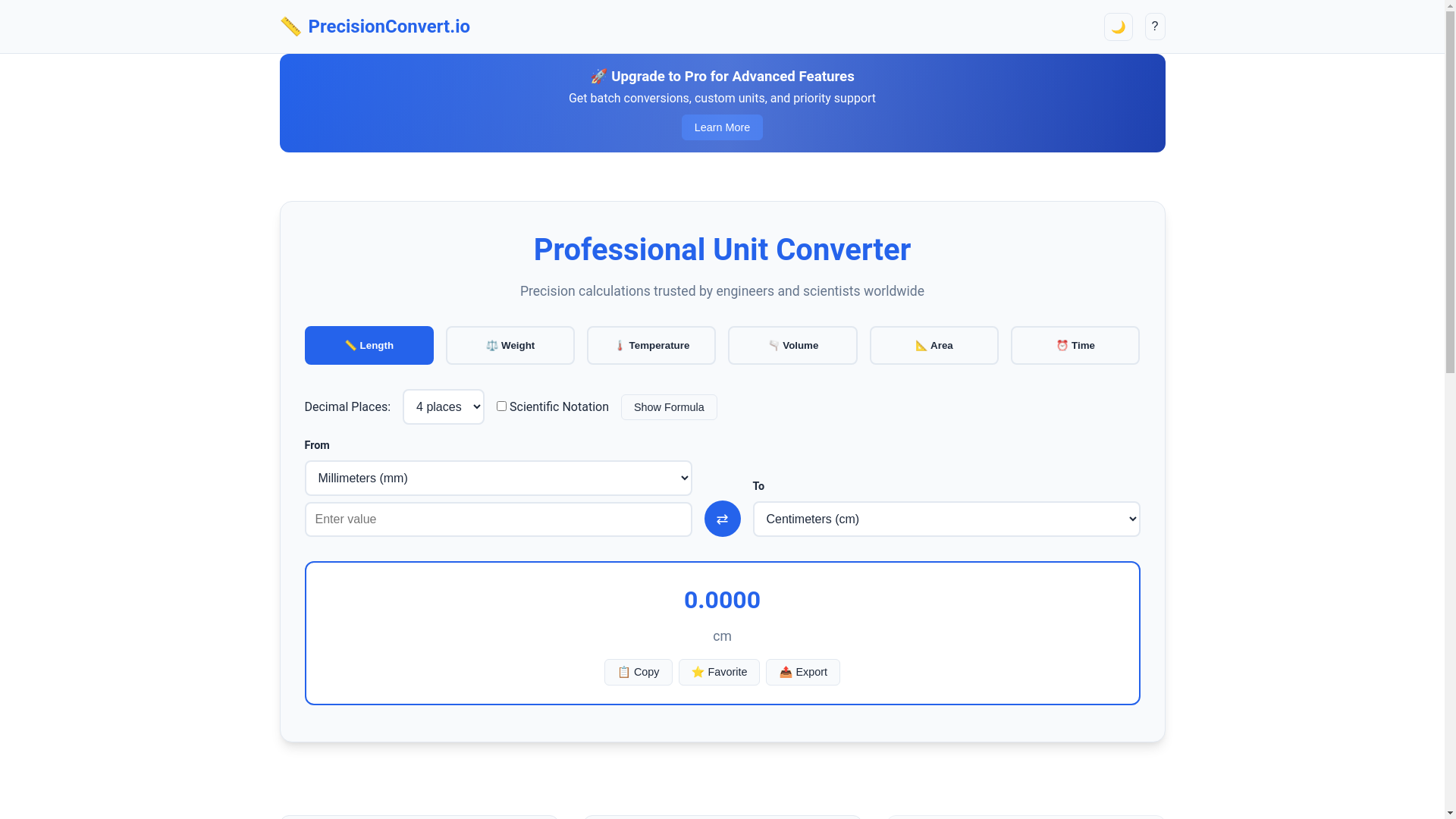Screen dimensions: 1456x819
Task: Switch to the Weight category tab
Action: click(x=510, y=345)
